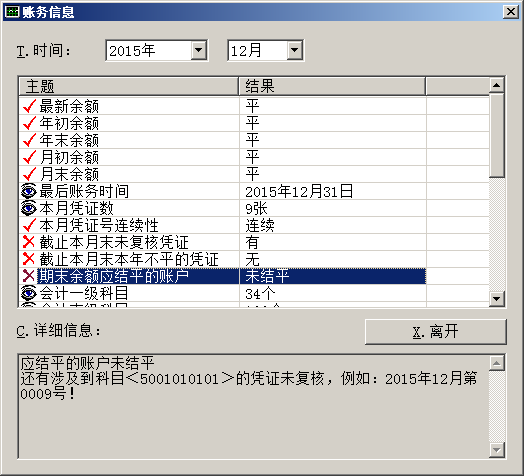This screenshot has width=524, height=476.
Task: Click the eye icon beside 本月凭证数
Action: (x=29, y=208)
